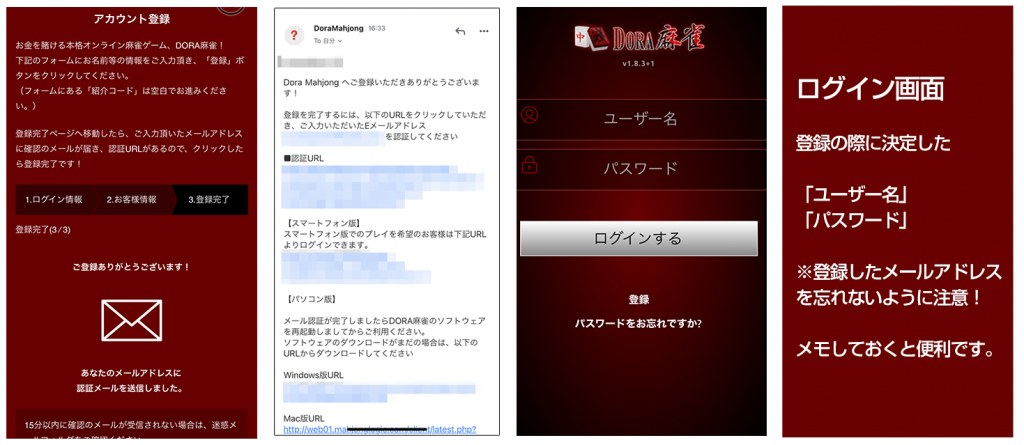1024x445 pixels.
Task: Click the DoraMahjong sender avatar icon
Action: [x=296, y=35]
